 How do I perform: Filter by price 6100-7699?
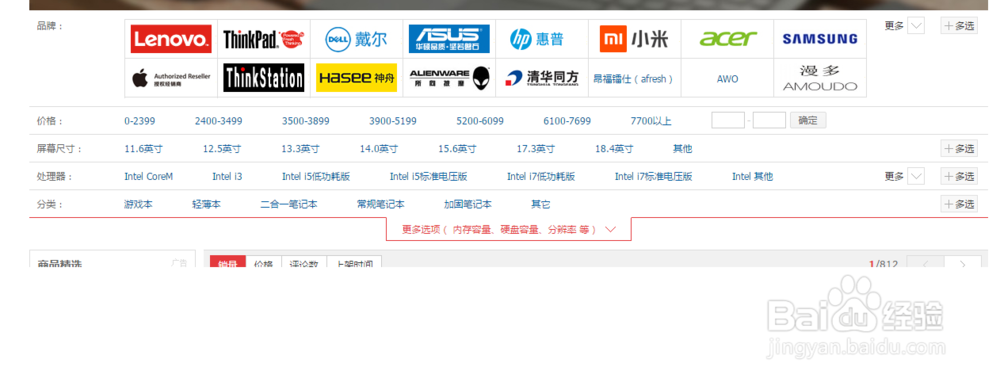click(567, 121)
